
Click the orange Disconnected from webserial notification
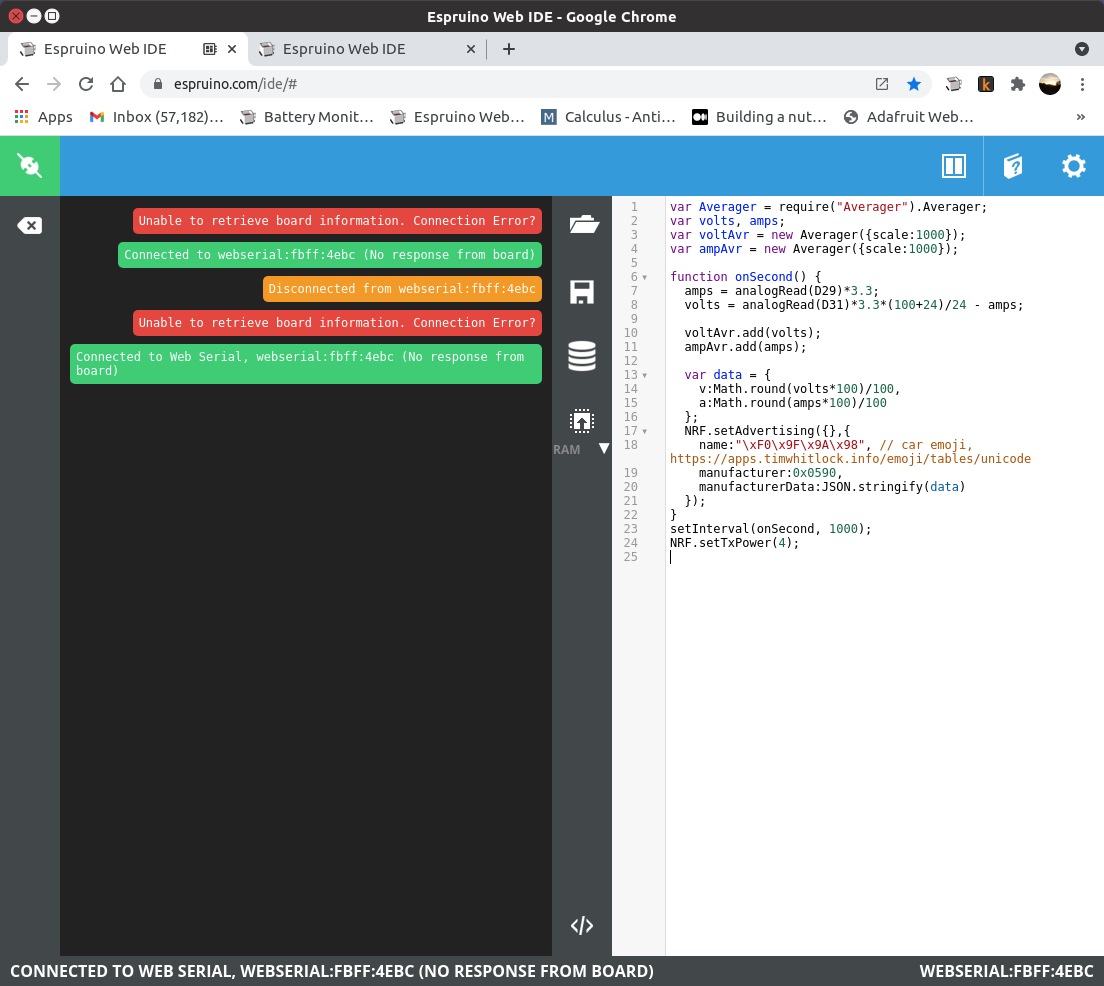[402, 289]
